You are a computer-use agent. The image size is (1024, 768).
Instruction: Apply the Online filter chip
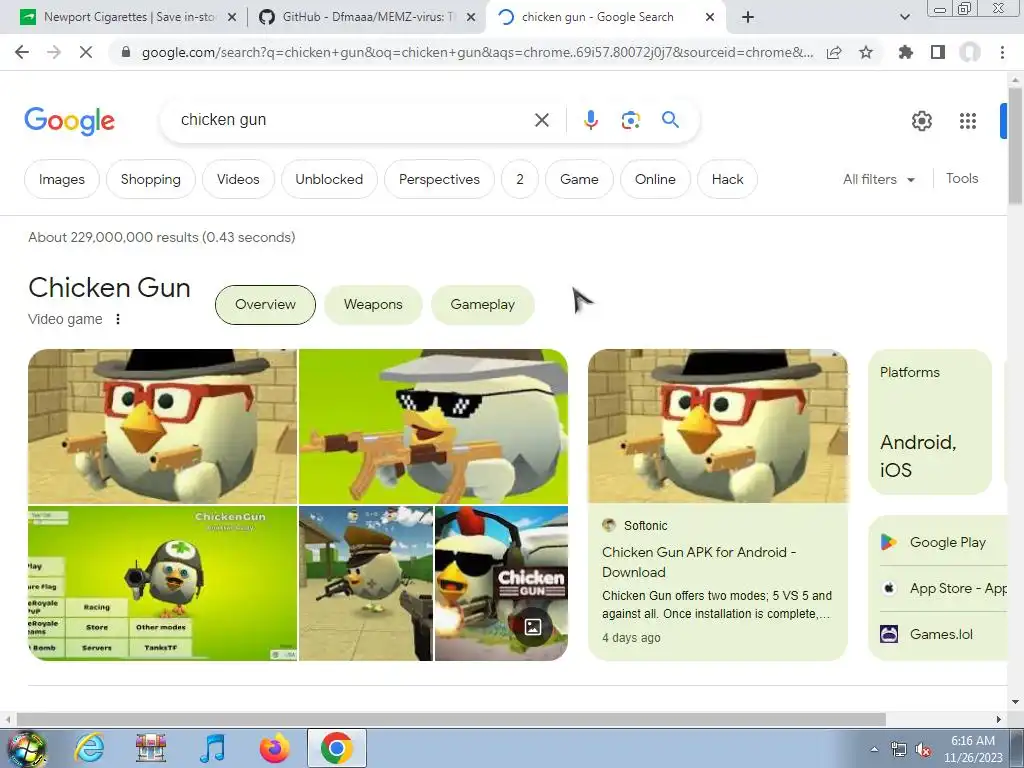[655, 179]
